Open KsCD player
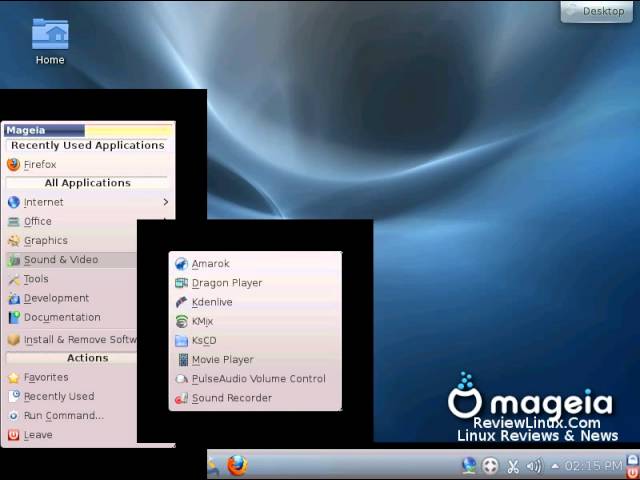This screenshot has width=640, height=480. (x=255, y=340)
